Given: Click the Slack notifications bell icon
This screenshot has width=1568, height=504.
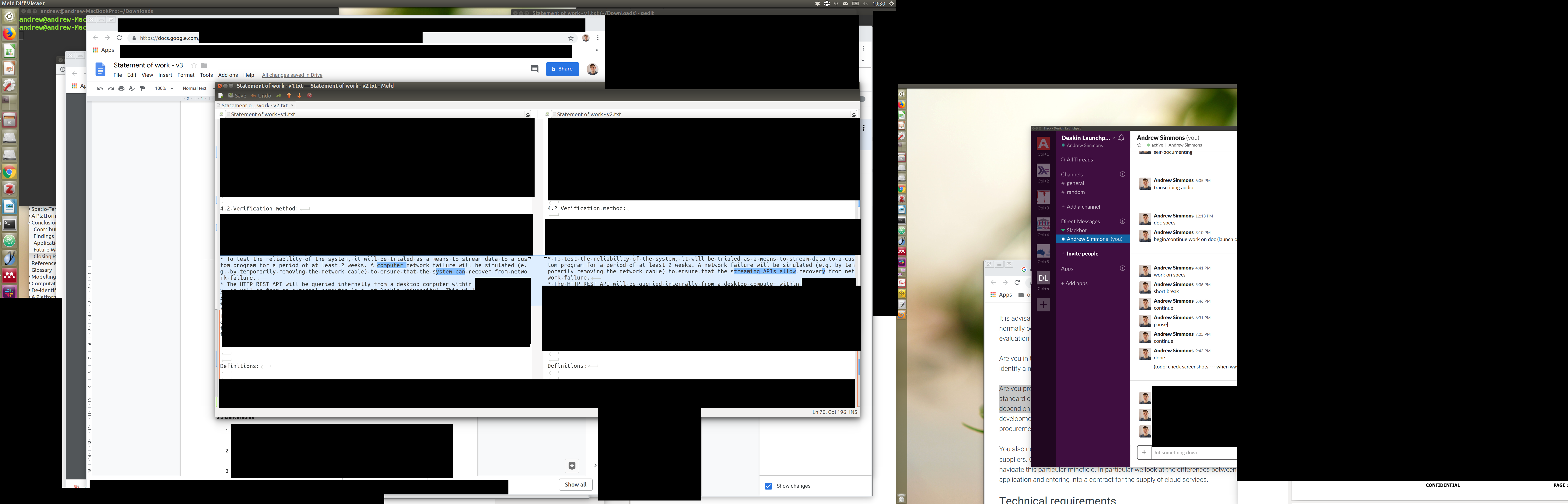Looking at the screenshot, I should point(1121,138).
